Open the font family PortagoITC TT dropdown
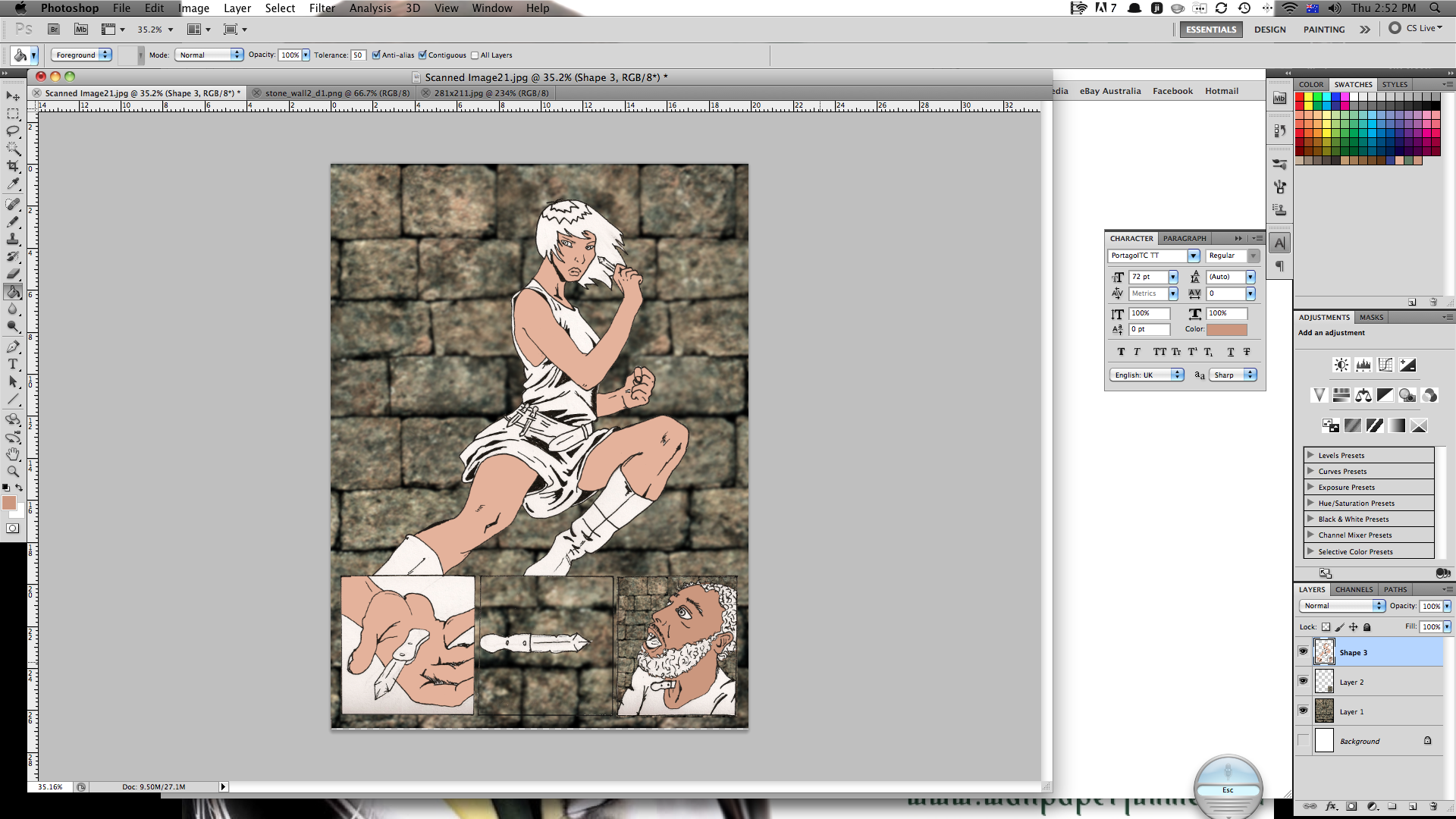The height and width of the screenshot is (819, 1456). click(1153, 256)
